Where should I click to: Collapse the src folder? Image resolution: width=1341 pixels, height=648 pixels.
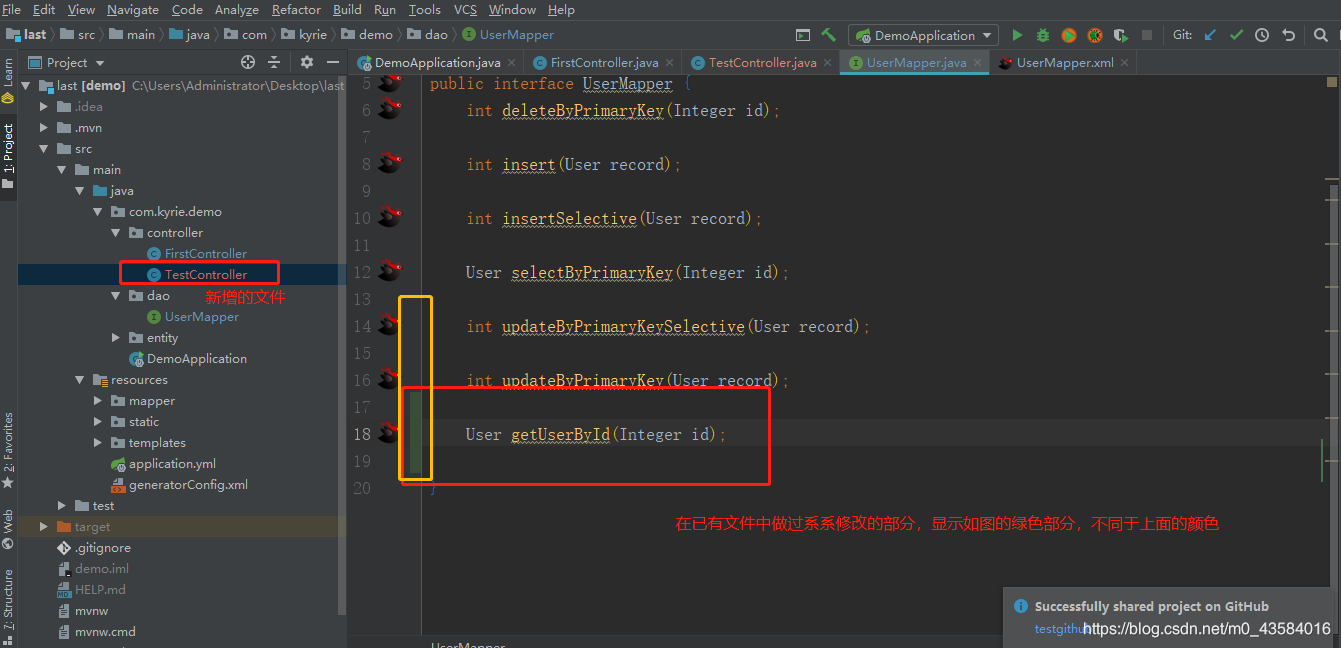43,148
